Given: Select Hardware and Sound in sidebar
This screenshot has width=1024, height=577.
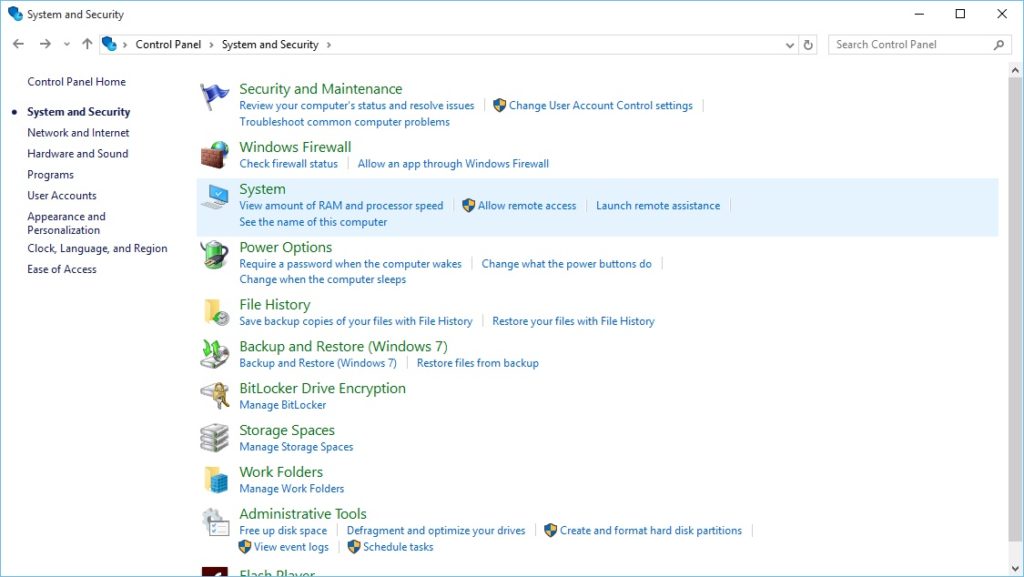Looking at the screenshot, I should [78, 154].
